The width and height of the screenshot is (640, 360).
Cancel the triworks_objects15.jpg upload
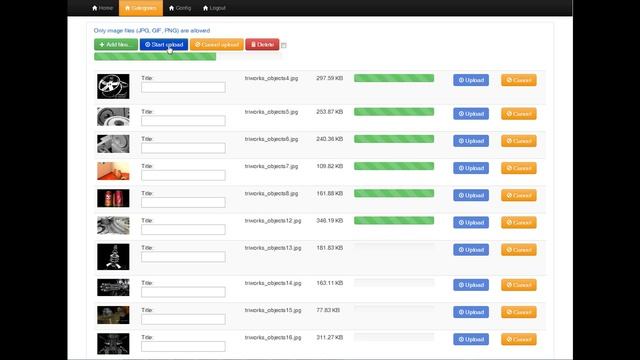519,312
